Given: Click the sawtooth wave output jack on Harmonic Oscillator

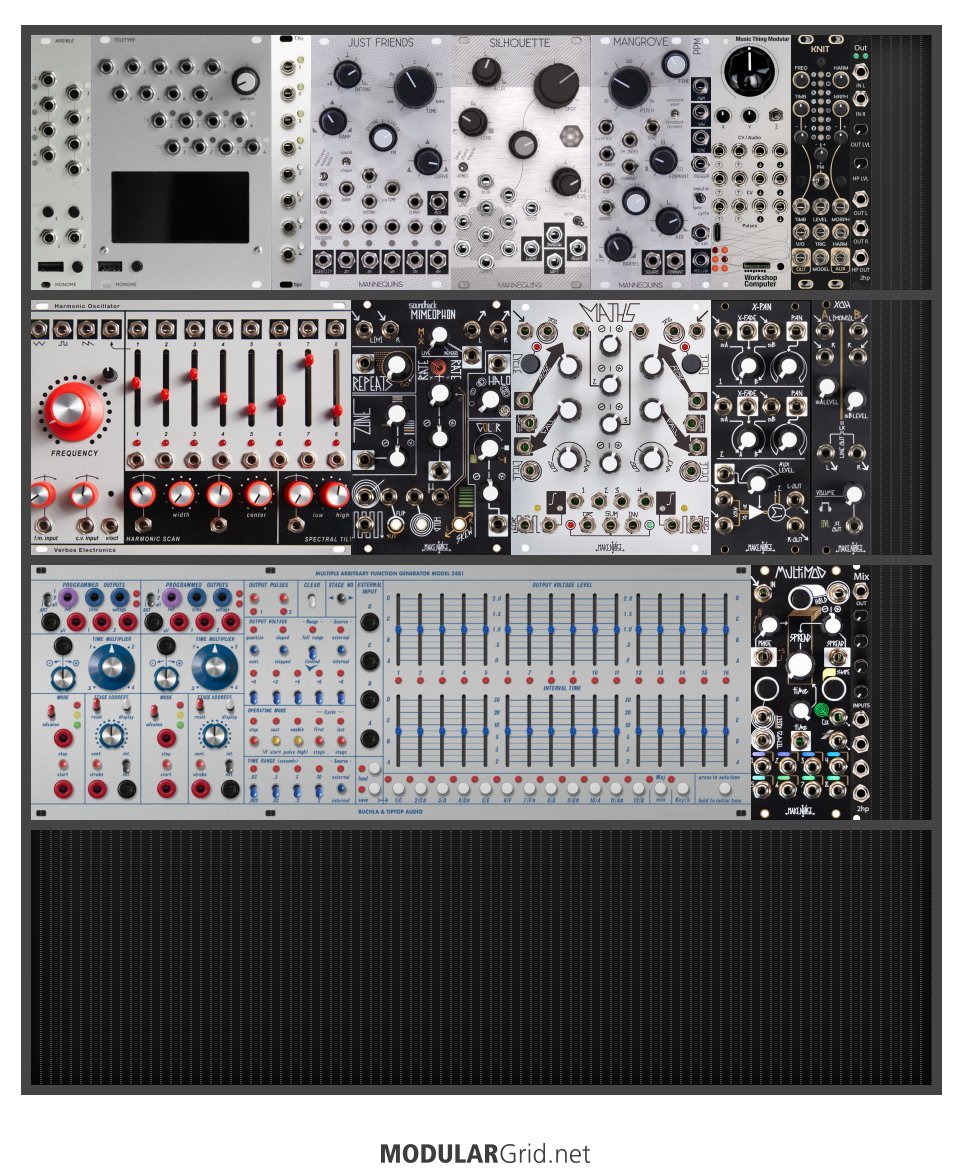Looking at the screenshot, I should (87, 328).
